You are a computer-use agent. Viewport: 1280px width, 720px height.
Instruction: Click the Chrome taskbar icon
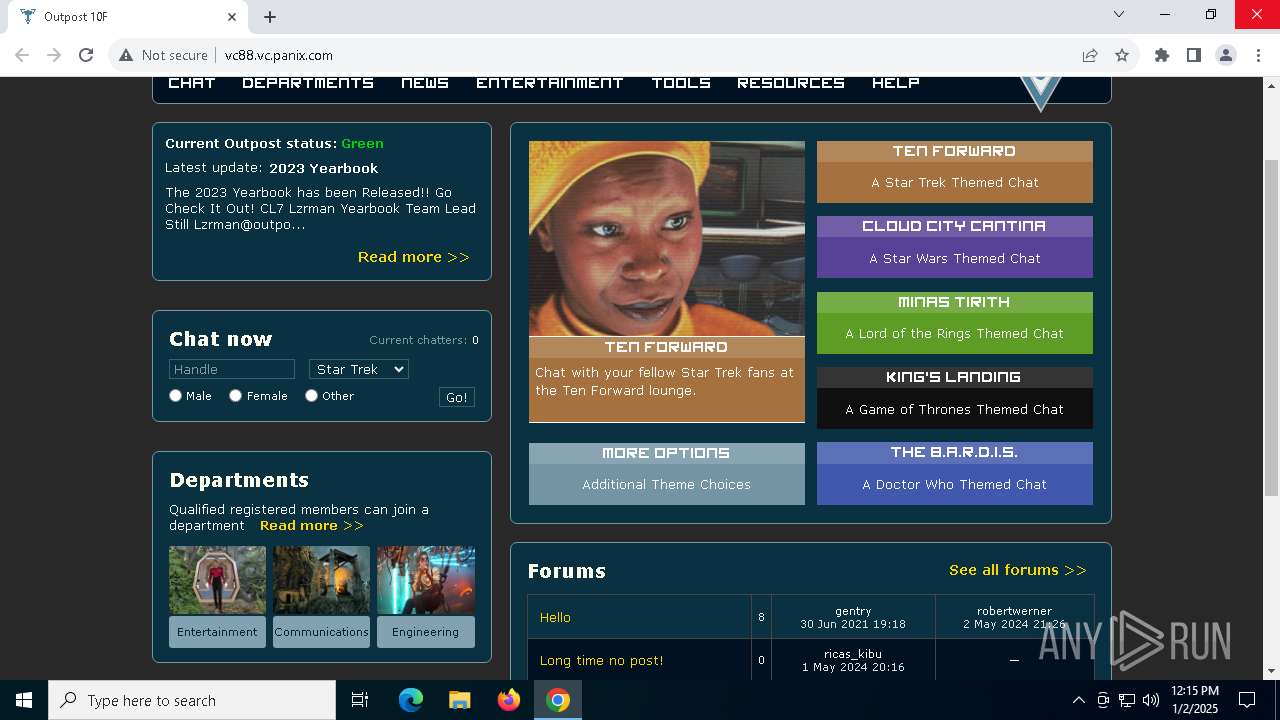[x=558, y=700]
